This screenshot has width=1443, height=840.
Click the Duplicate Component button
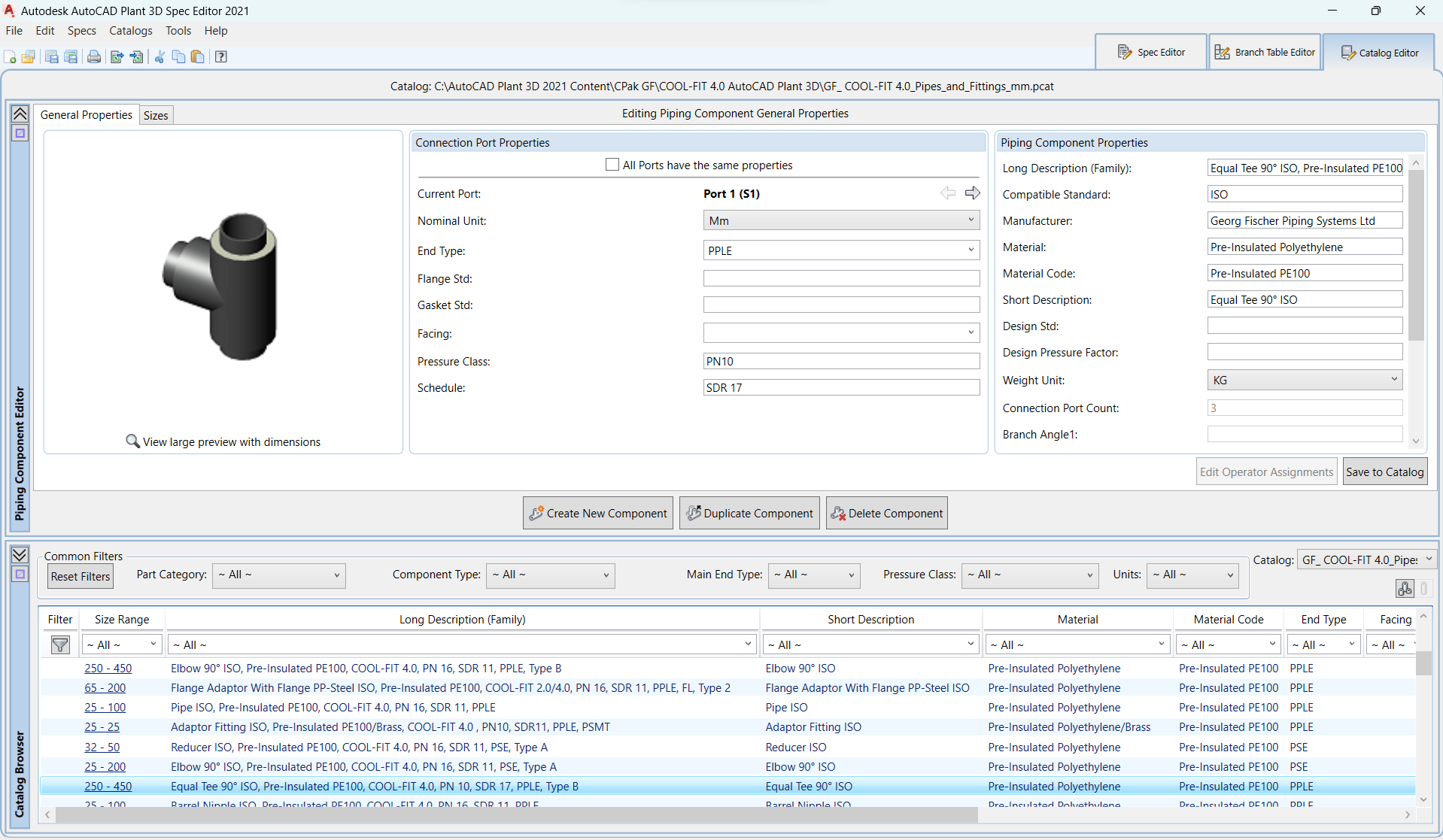(x=749, y=513)
